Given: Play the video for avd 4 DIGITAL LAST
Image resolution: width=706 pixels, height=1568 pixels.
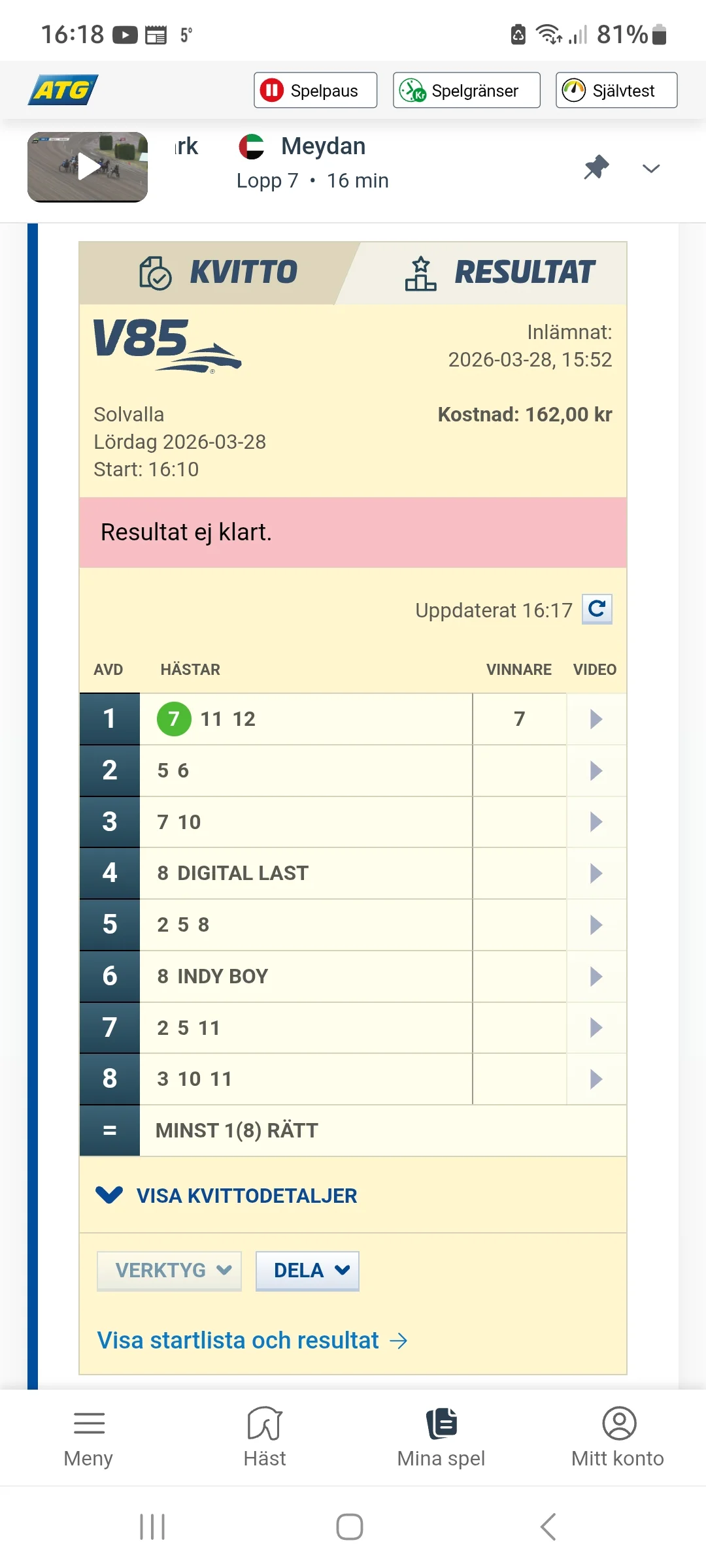Looking at the screenshot, I should (x=595, y=873).
